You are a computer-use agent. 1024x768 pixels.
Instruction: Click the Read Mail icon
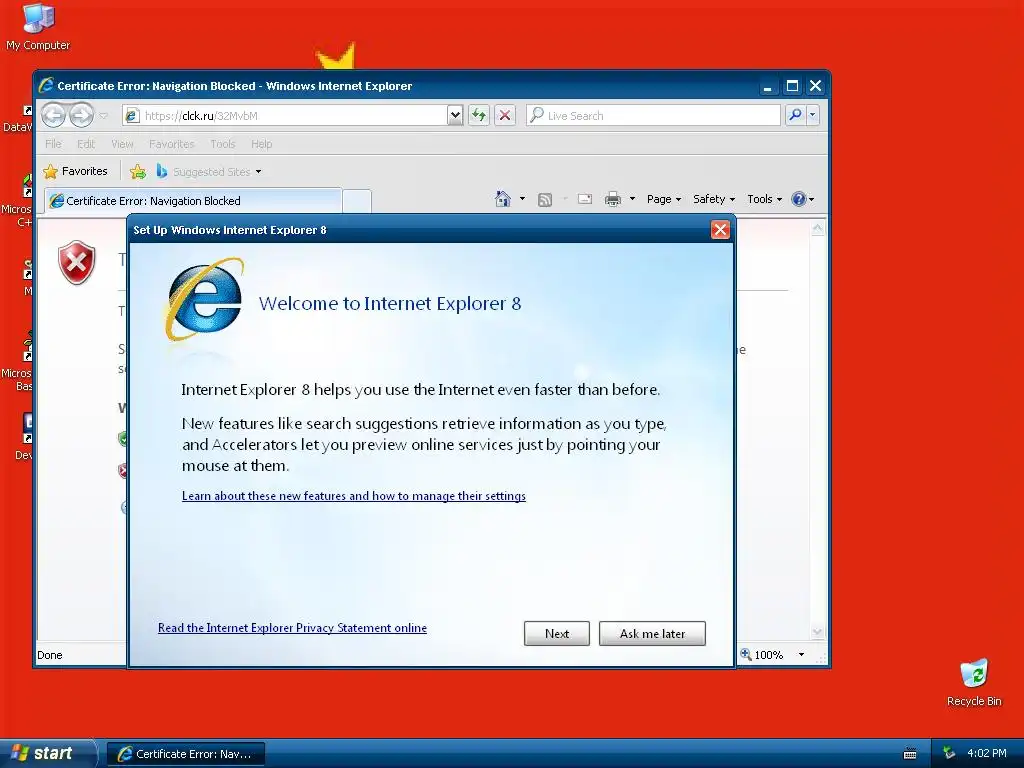pos(585,199)
